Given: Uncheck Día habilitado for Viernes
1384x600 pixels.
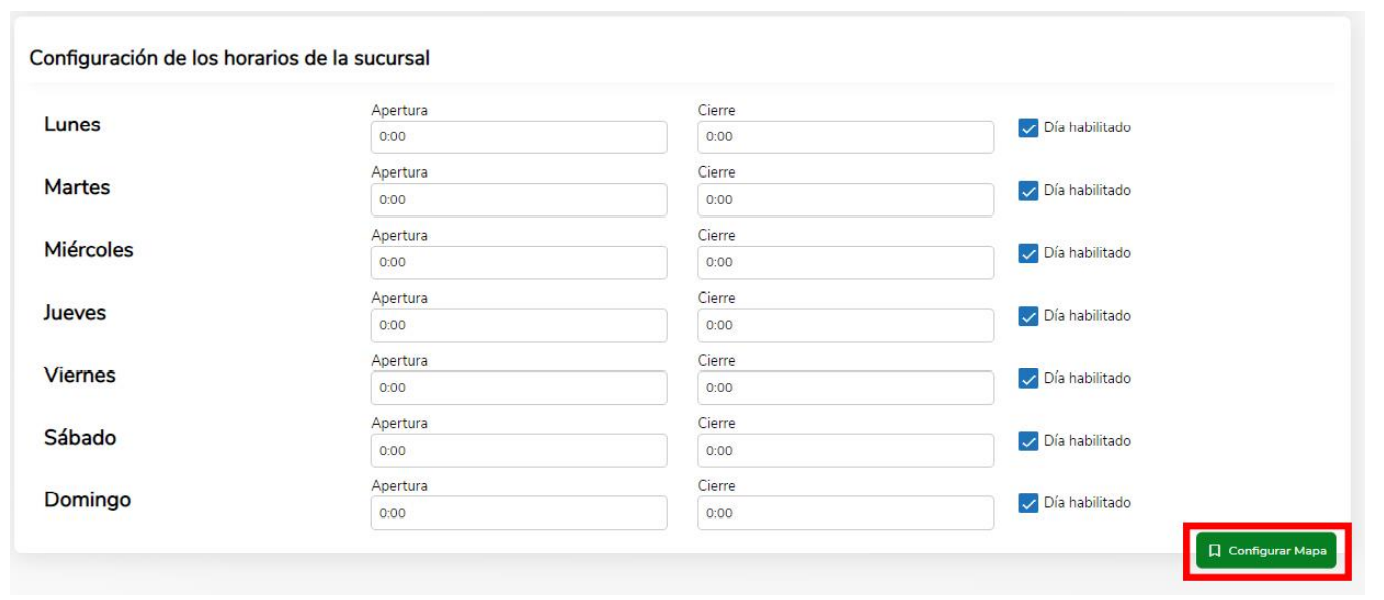Looking at the screenshot, I should [x=1028, y=378].
